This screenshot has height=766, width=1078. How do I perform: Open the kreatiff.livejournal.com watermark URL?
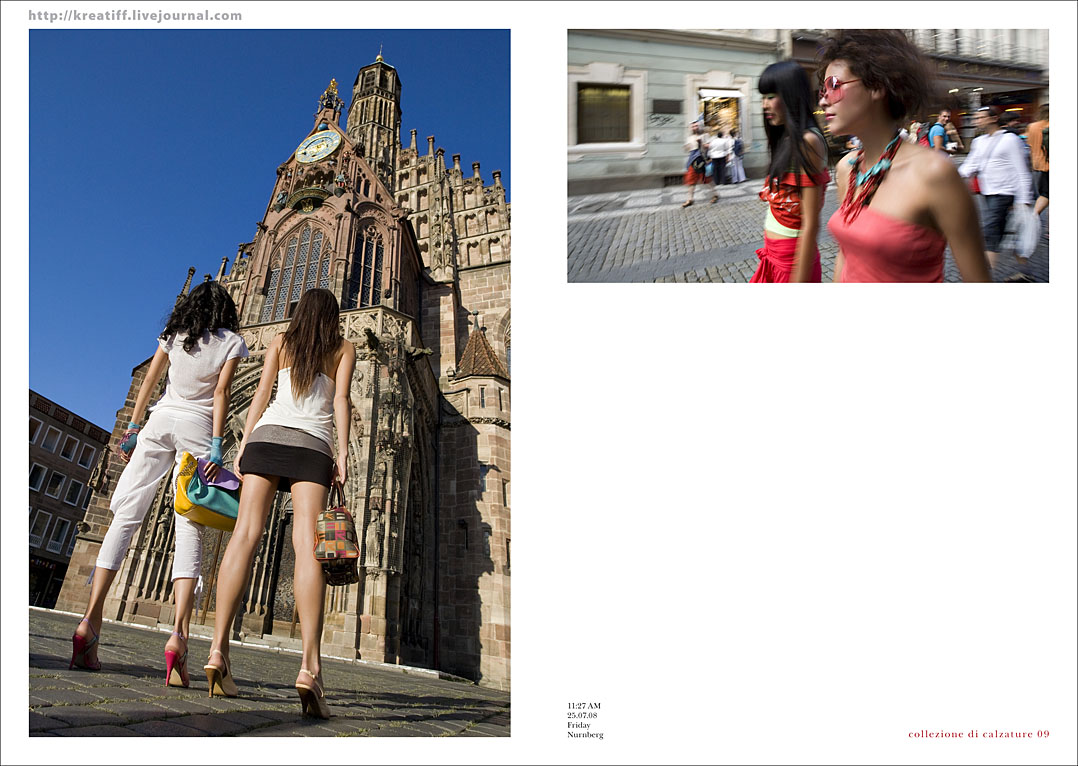(135, 16)
